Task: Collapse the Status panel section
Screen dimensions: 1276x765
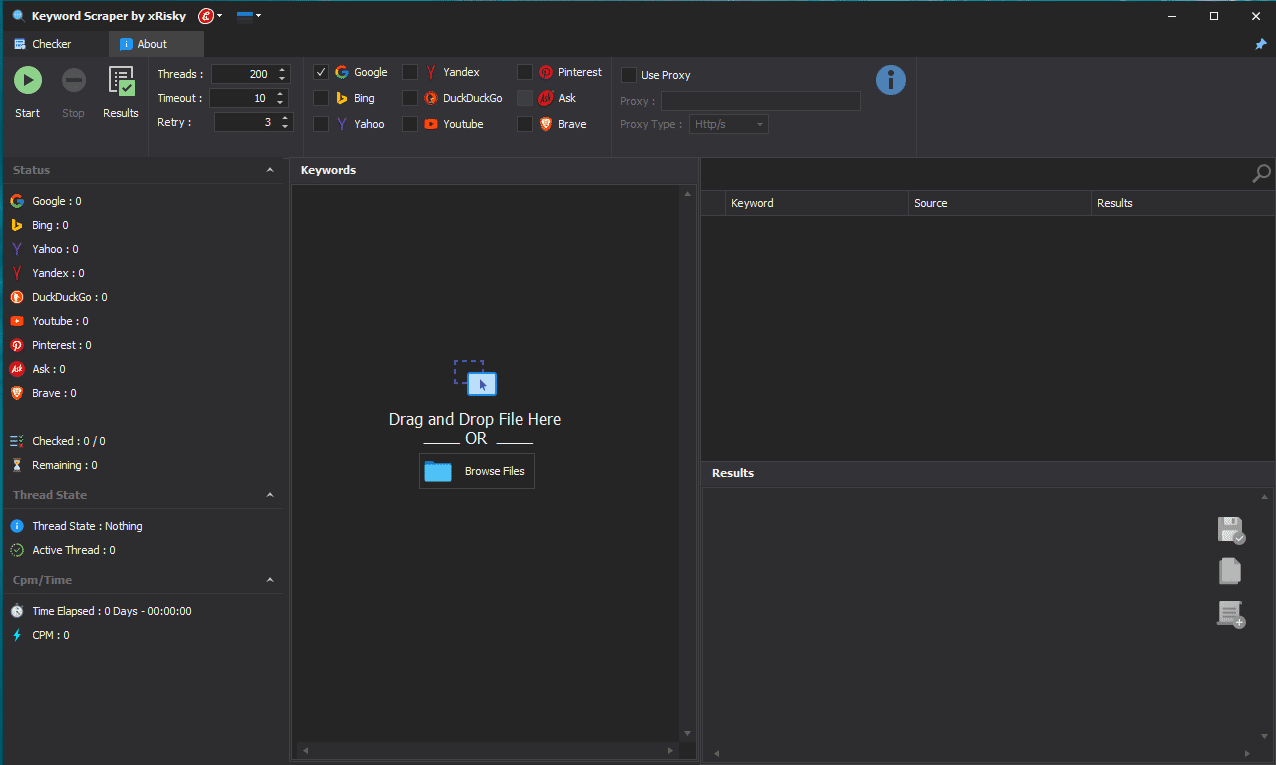Action: (x=270, y=170)
